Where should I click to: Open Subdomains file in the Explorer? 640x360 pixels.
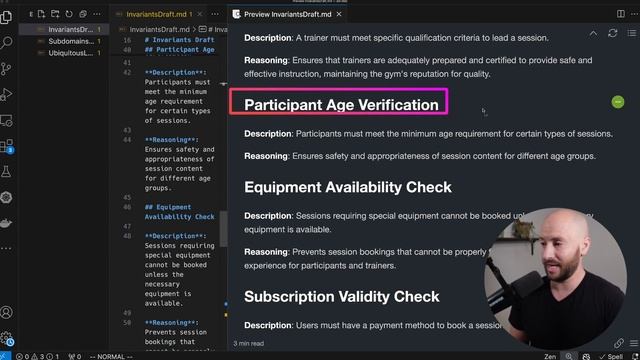tap(71, 41)
